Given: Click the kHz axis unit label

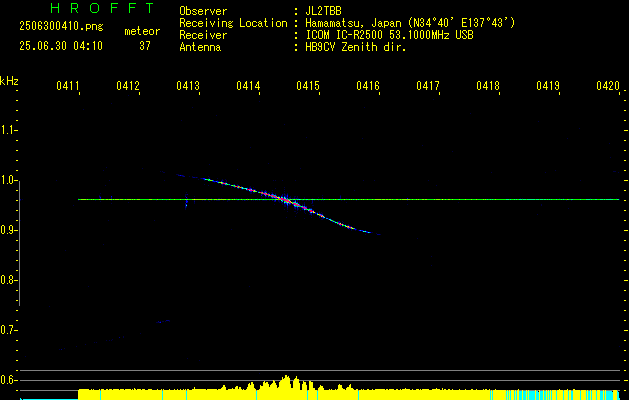Looking at the screenshot, I should [x=9, y=81].
